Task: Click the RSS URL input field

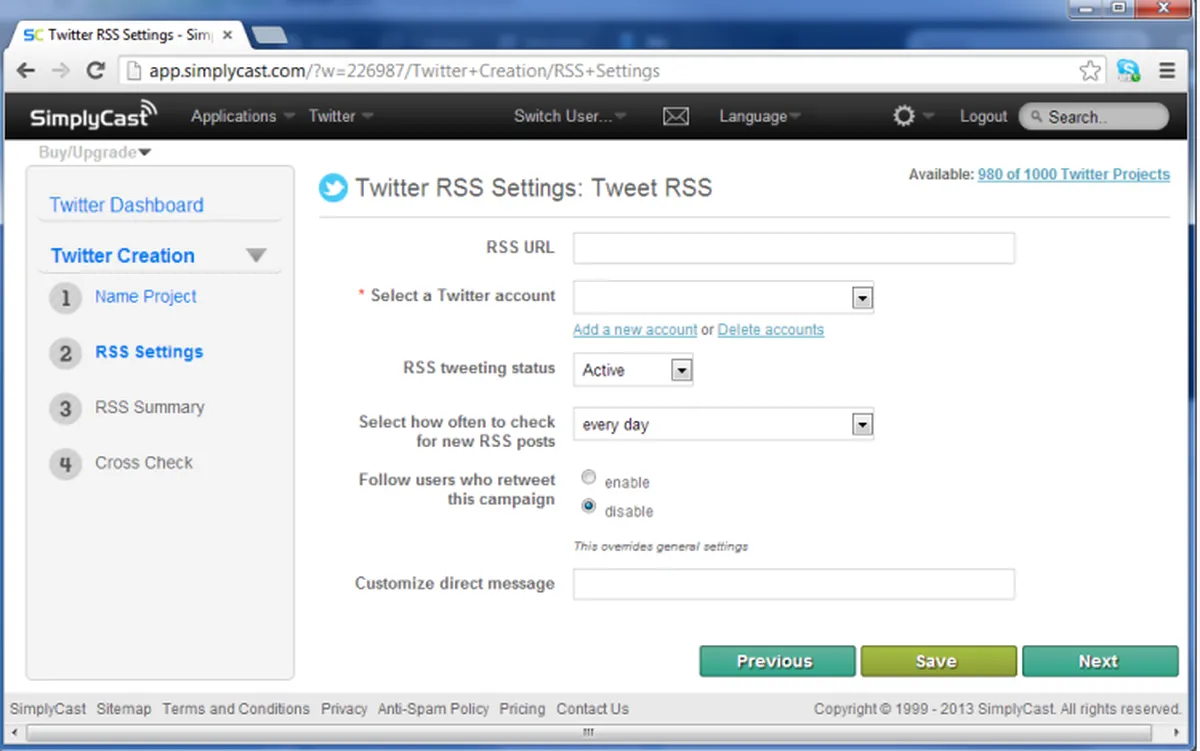Action: [794, 248]
